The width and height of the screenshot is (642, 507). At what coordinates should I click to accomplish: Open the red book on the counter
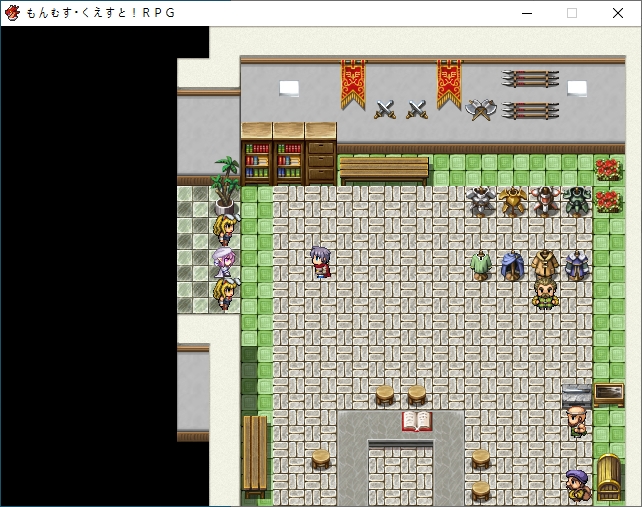[417, 421]
